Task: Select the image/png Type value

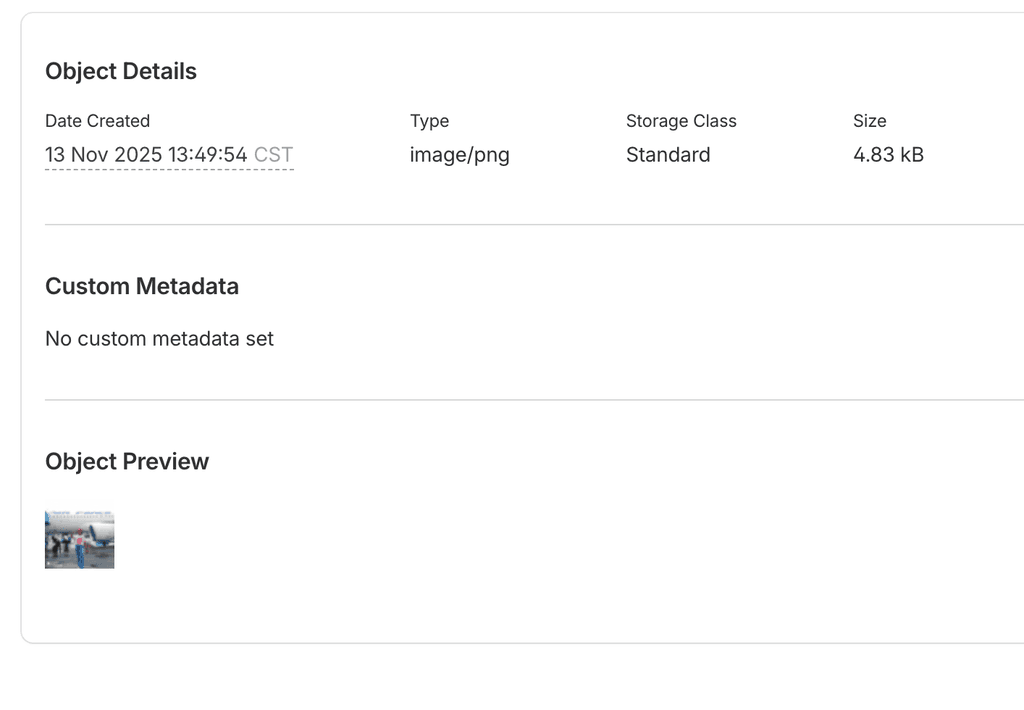Action: pyautogui.click(x=459, y=155)
